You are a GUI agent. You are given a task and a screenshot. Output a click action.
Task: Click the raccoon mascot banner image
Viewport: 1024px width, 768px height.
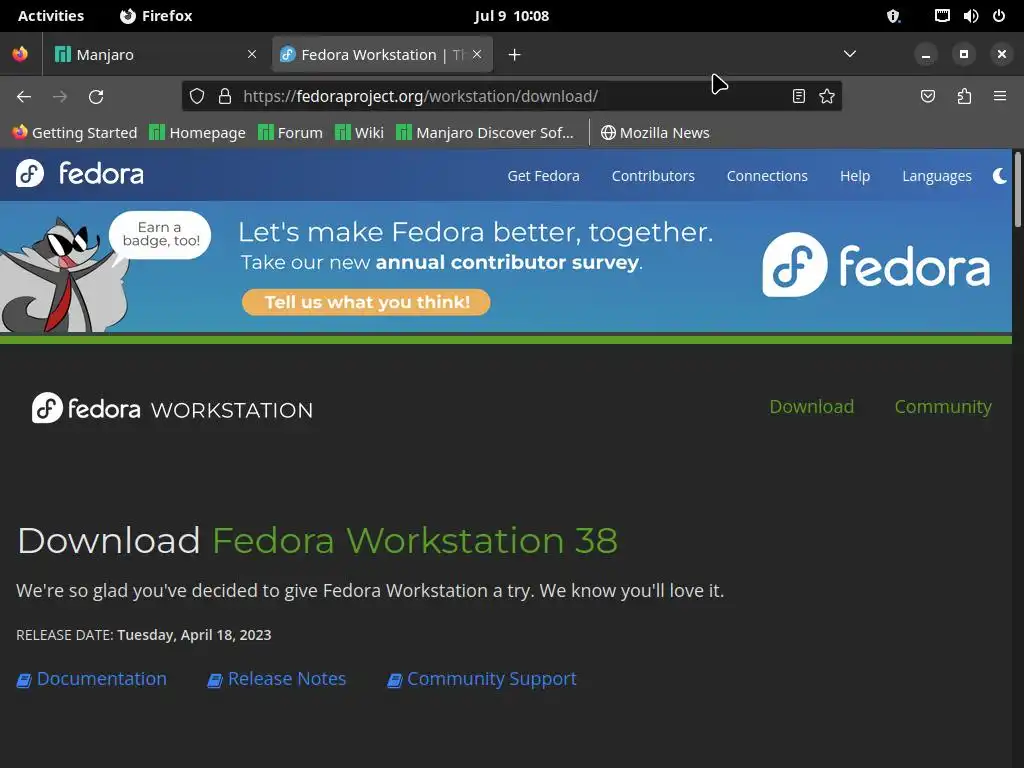click(64, 275)
